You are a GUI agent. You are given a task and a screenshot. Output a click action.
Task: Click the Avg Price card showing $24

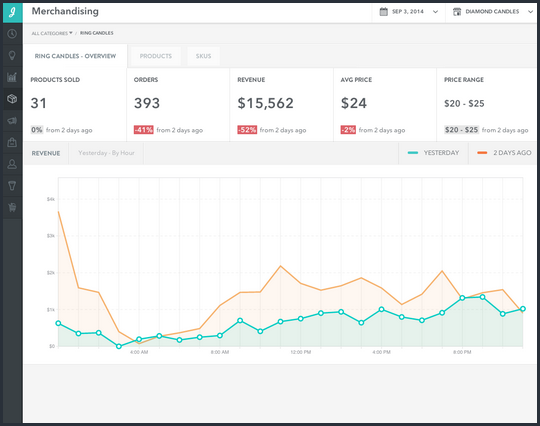pos(385,104)
